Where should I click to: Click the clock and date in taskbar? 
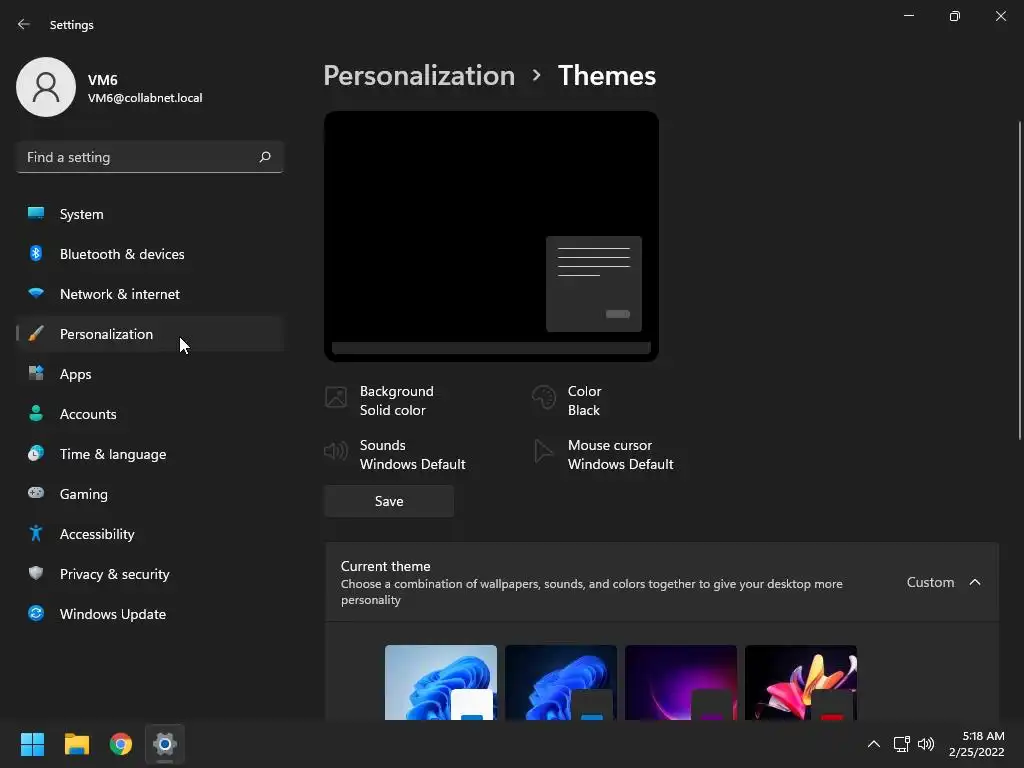[976, 744]
